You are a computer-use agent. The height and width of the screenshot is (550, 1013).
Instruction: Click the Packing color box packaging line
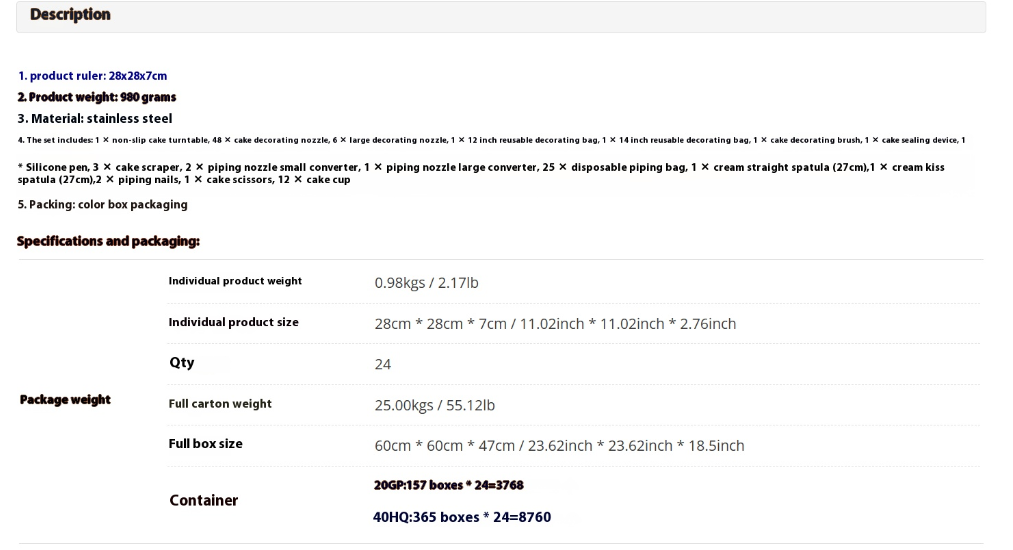(102, 204)
